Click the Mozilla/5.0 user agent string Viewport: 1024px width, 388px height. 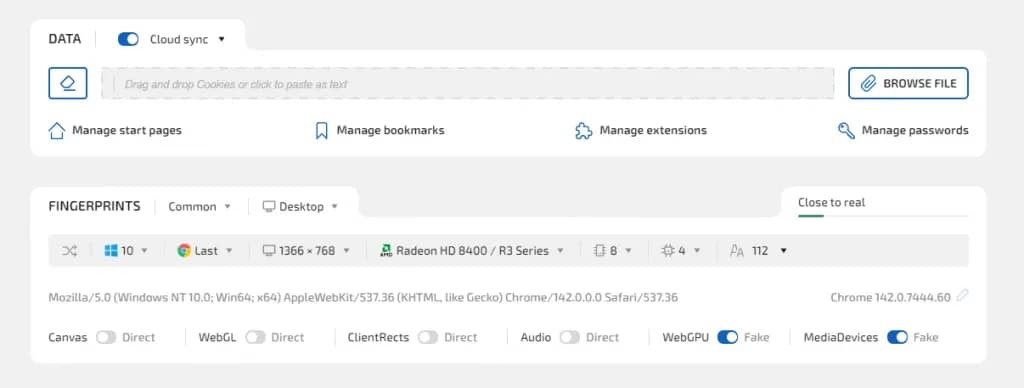[x=363, y=297]
